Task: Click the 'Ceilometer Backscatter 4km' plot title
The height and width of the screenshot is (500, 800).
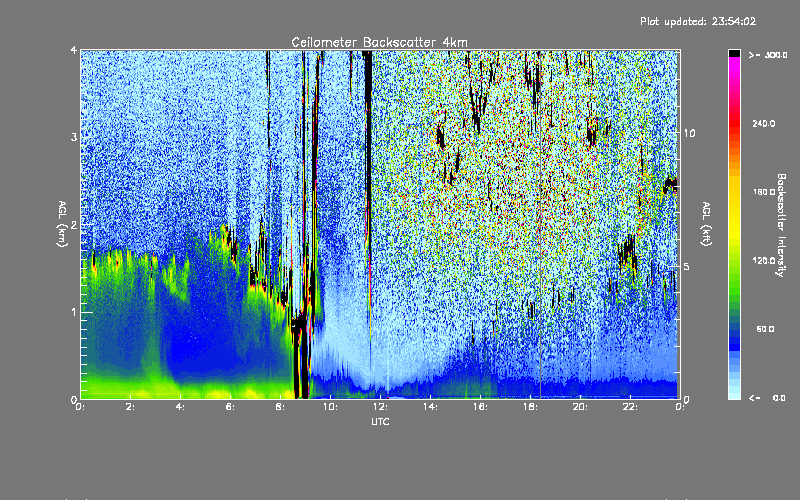Action: point(379,42)
